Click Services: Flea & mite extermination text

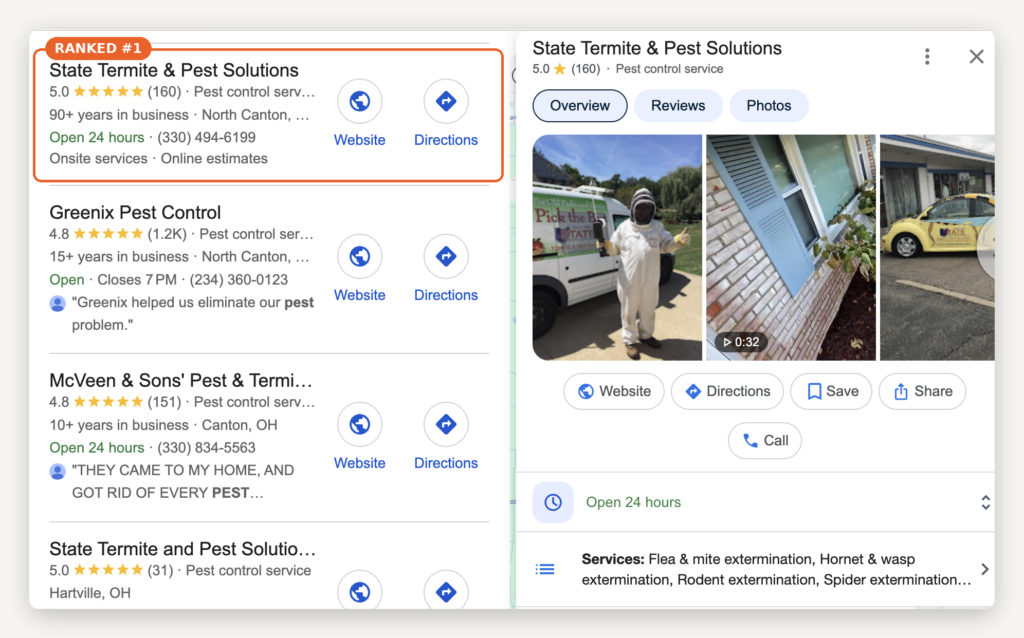[776, 569]
